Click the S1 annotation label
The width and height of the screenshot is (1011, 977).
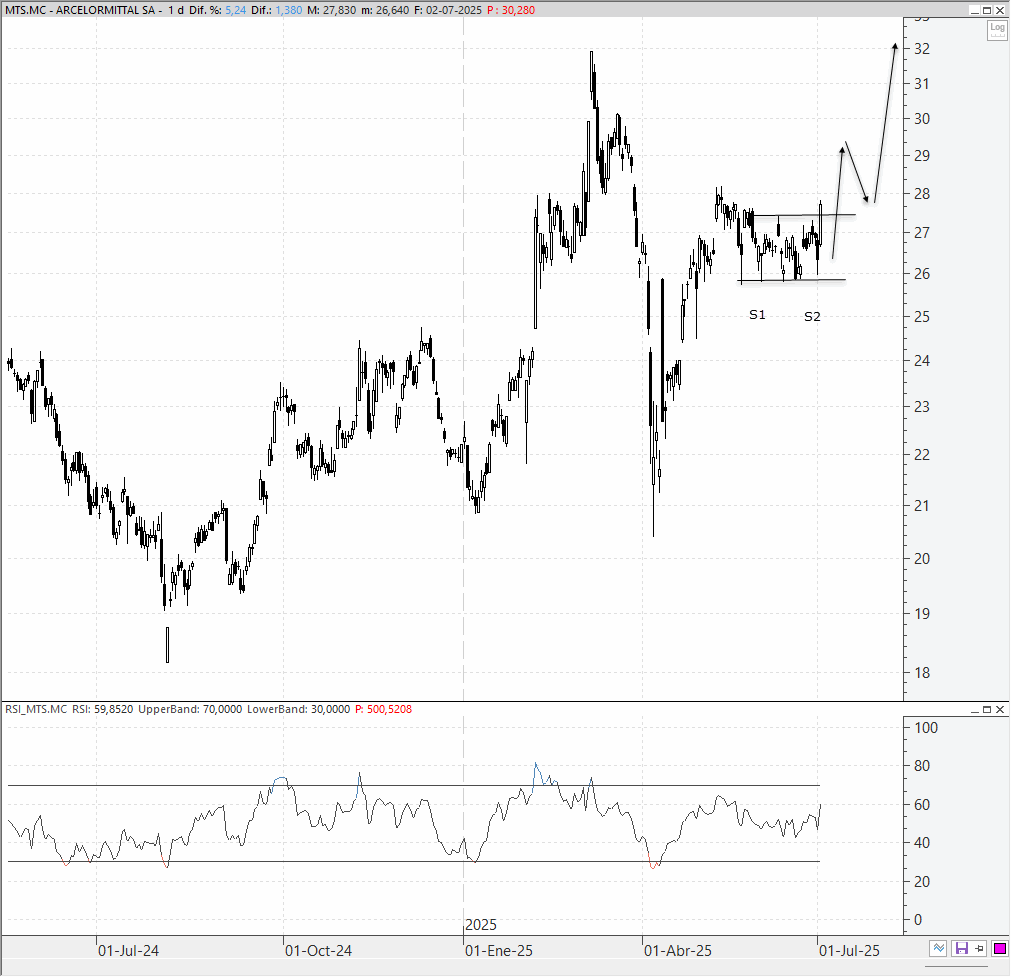757,315
